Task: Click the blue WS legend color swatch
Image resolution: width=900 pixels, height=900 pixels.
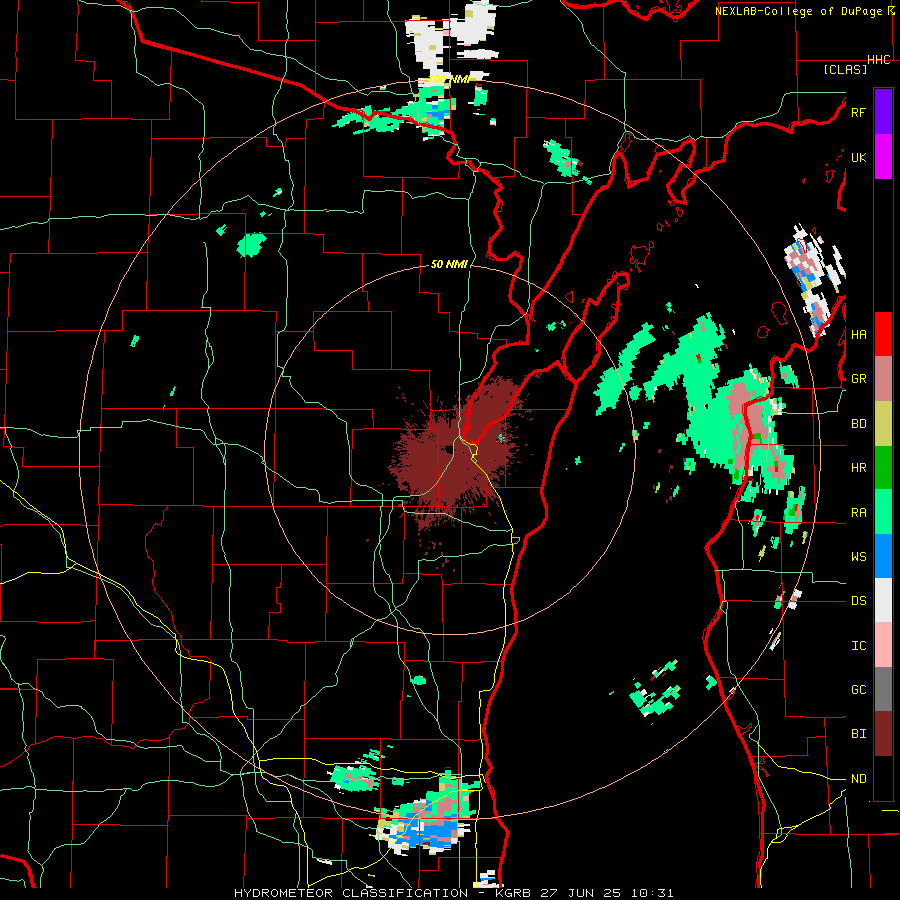Action: [883, 556]
